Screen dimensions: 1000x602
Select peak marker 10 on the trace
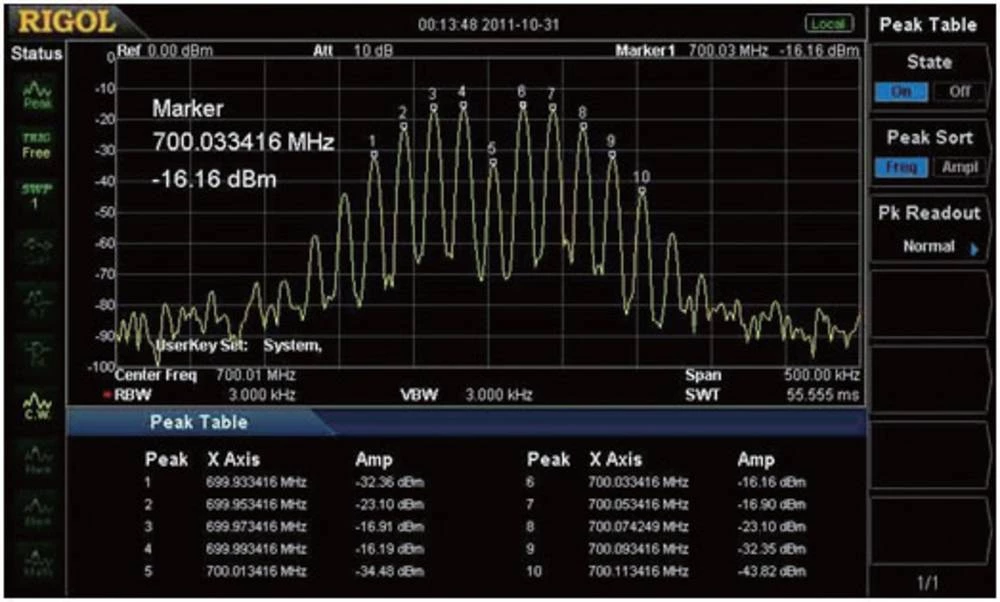tap(642, 189)
